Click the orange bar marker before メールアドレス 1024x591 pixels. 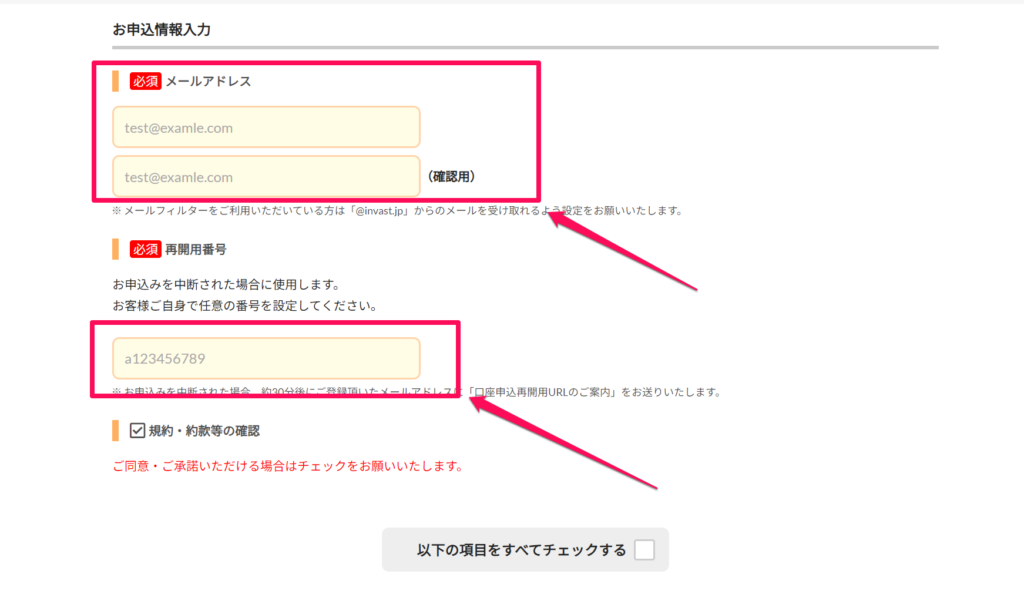(116, 81)
